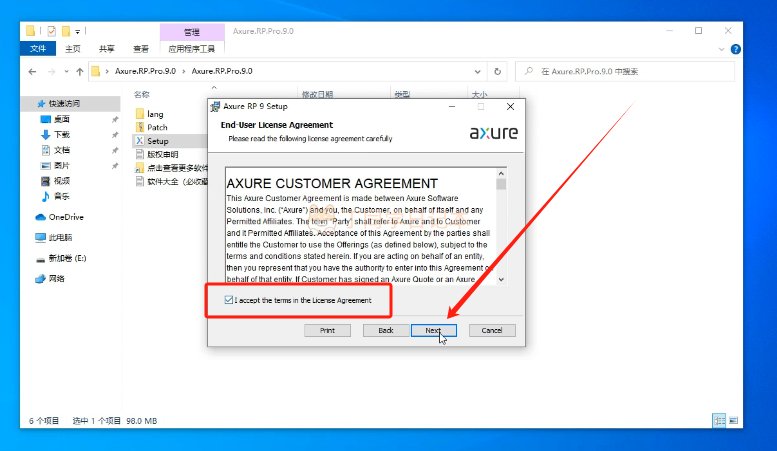Switch to details view icon
Viewport: 777px width, 451px height.
pyautogui.click(x=719, y=421)
